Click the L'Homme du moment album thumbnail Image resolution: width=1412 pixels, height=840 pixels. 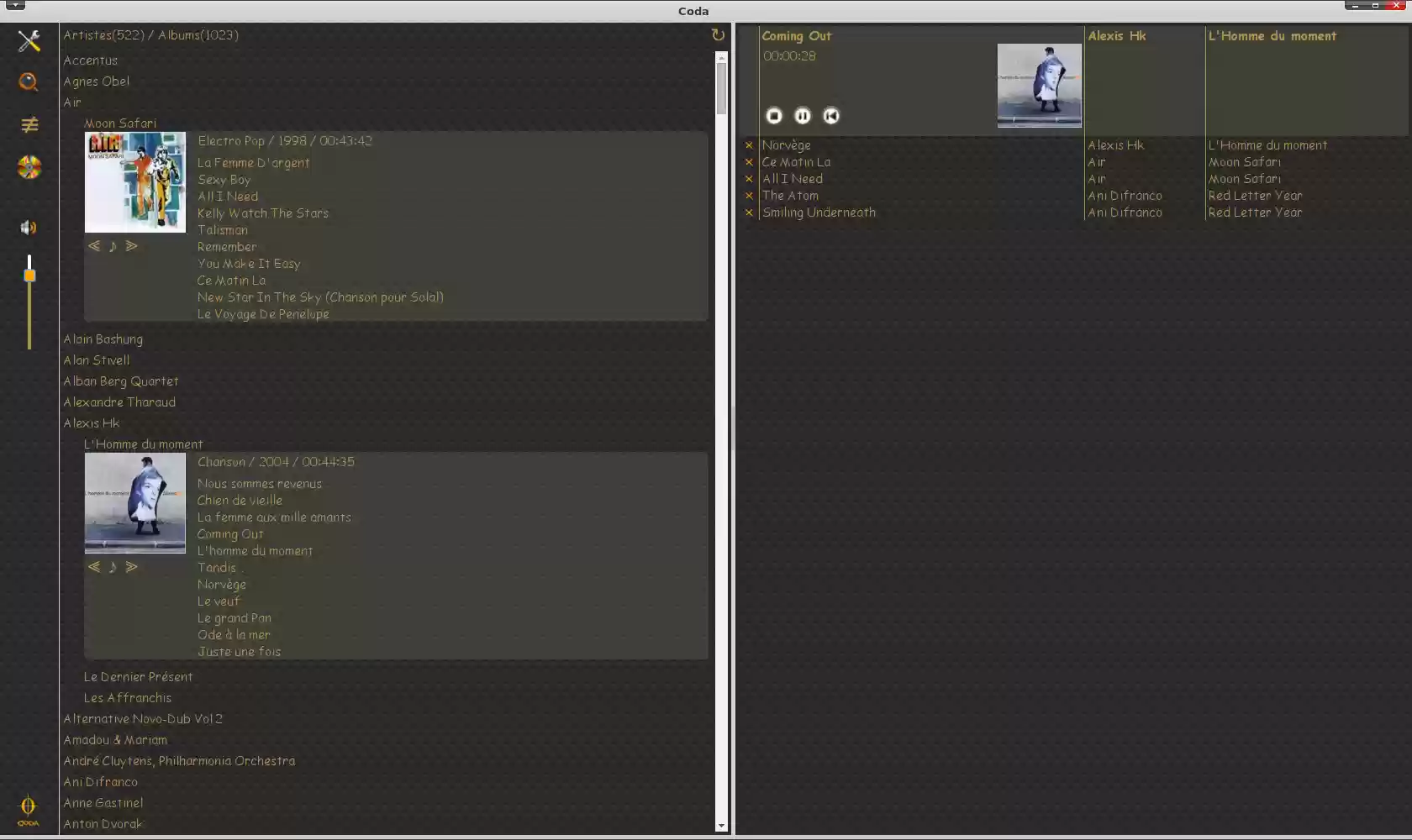(x=134, y=503)
